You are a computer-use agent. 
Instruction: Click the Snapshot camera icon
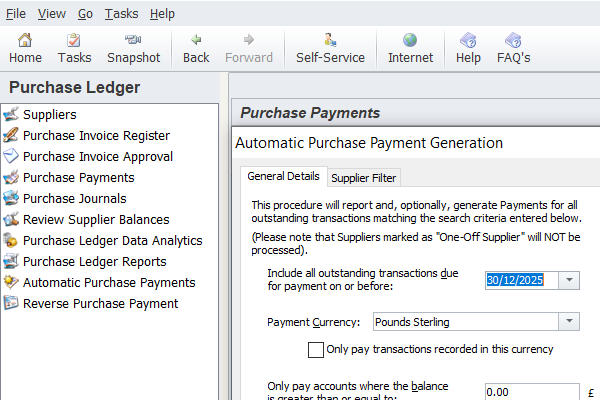[133, 40]
